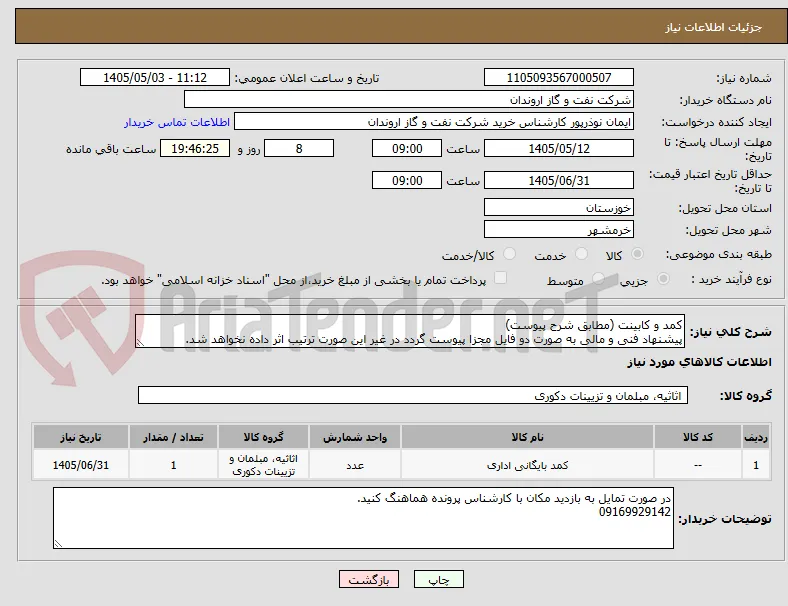The width and height of the screenshot is (788, 606).
Task: Click the تعداد / مقدار column header
Action: point(173,437)
